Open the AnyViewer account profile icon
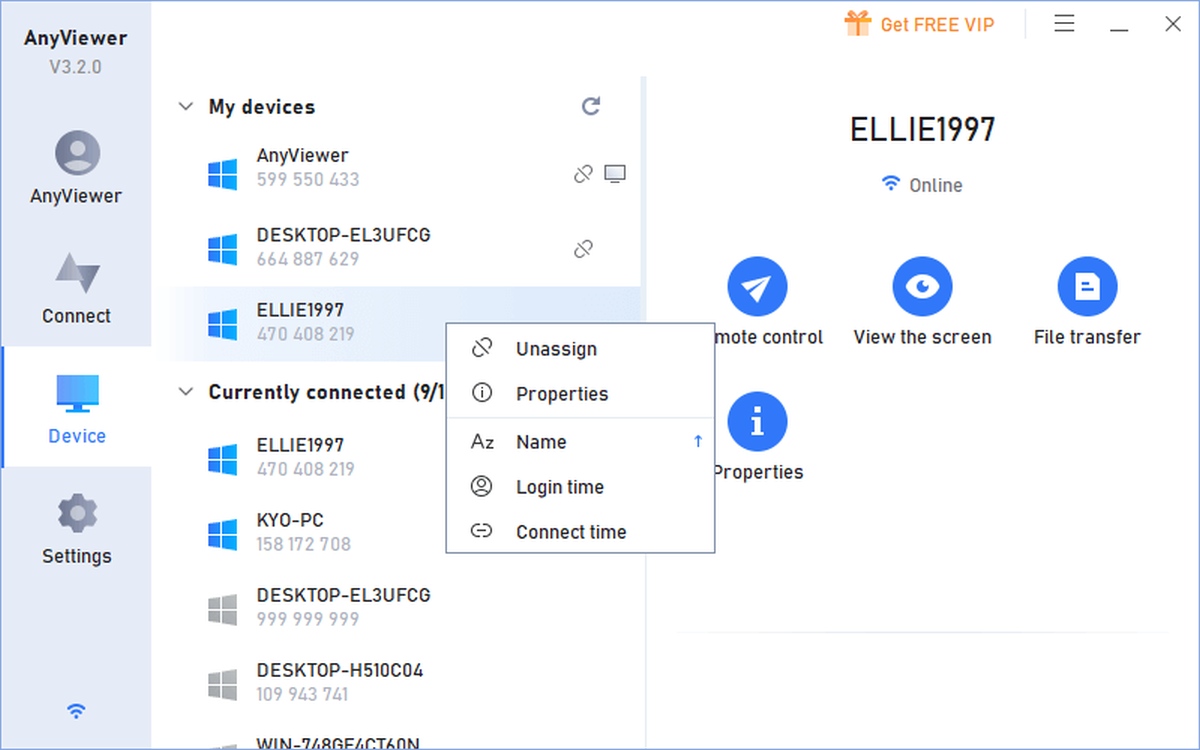Image resolution: width=1200 pixels, height=750 pixels. pos(77,154)
